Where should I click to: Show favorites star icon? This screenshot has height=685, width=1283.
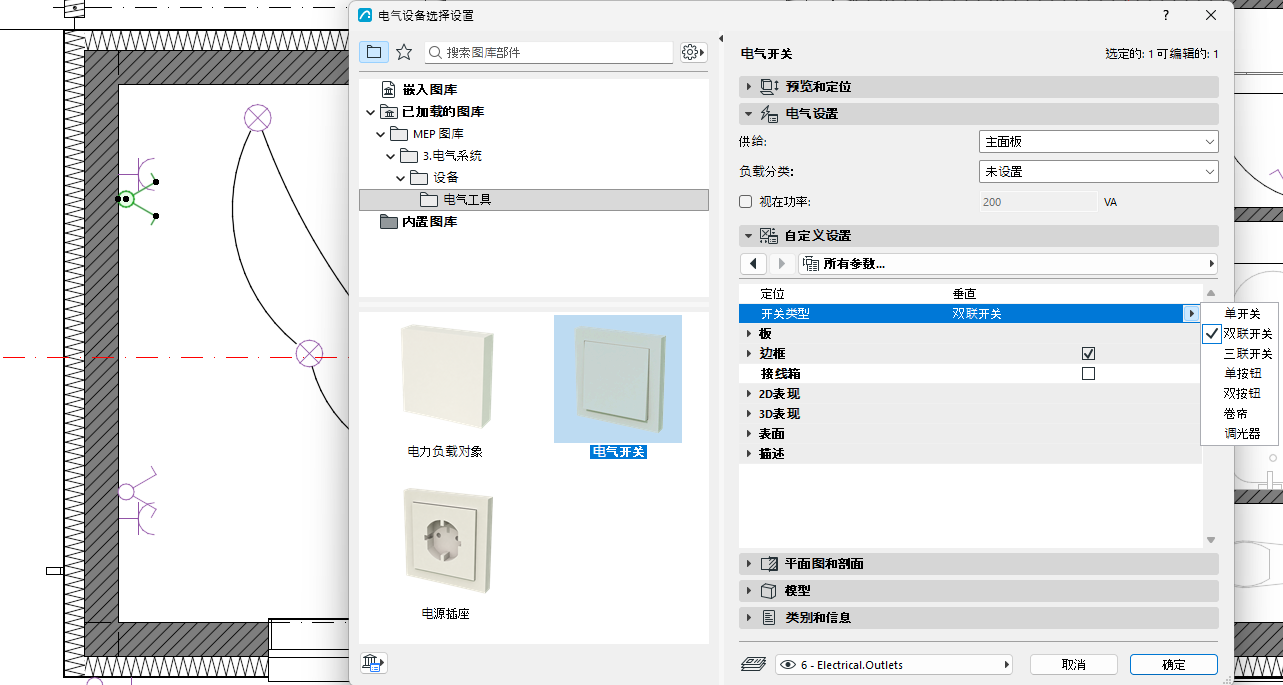tap(404, 52)
